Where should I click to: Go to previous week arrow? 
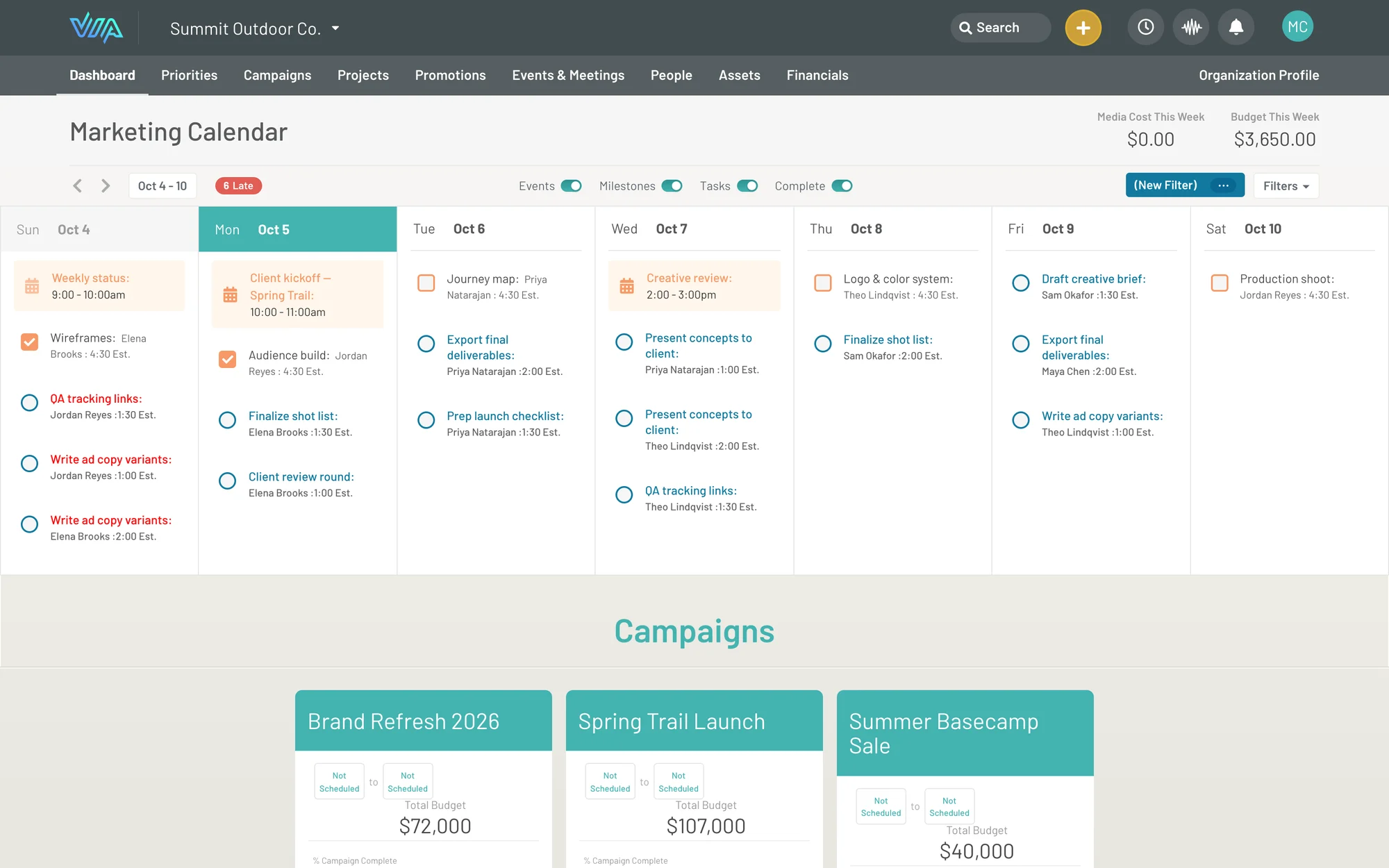coord(78,185)
